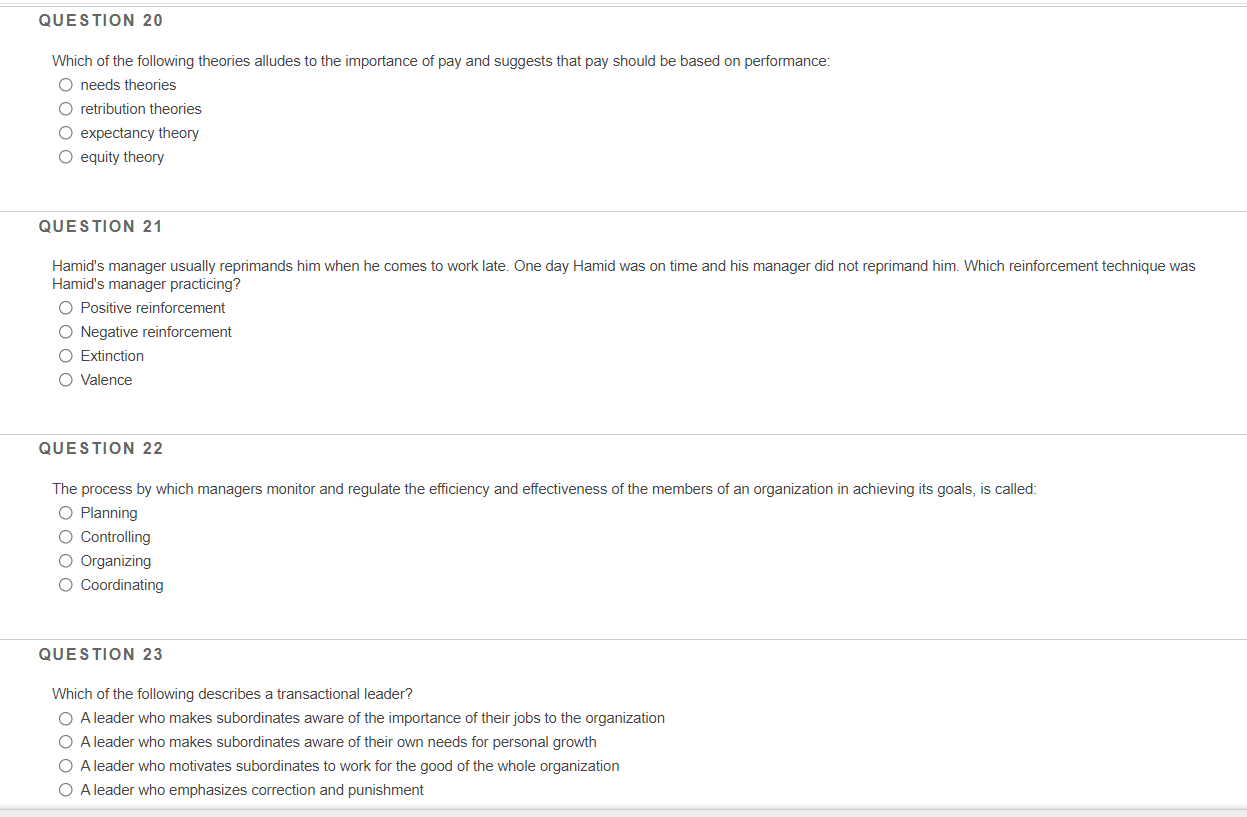Choose 'Negative reinforcement' option
The width and height of the screenshot is (1247, 817).
(65, 331)
